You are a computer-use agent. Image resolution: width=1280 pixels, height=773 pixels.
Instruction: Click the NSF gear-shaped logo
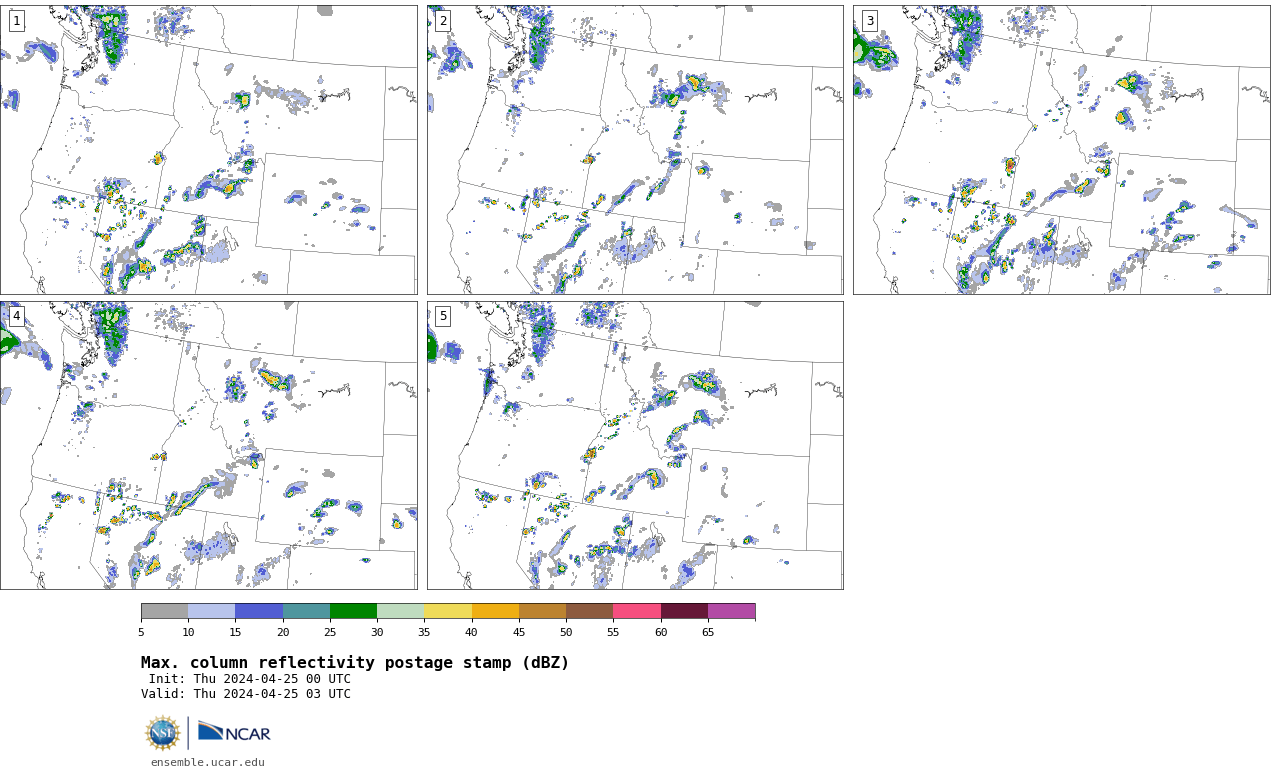point(162,733)
